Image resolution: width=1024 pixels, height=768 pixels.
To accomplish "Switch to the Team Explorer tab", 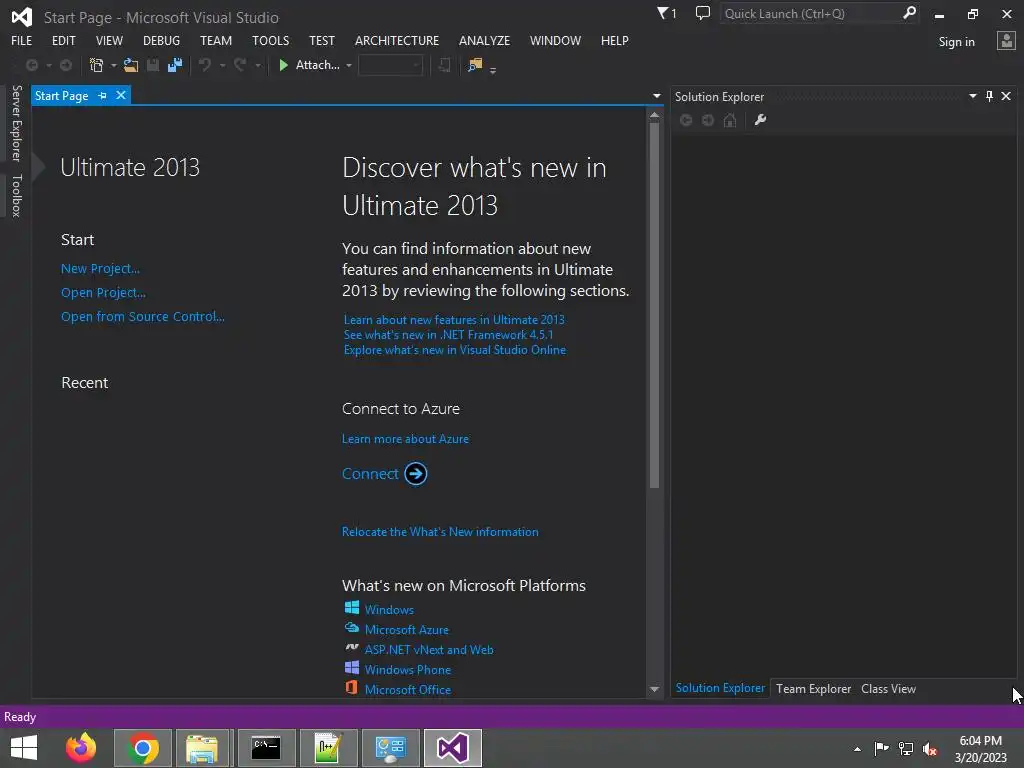I will 813,688.
